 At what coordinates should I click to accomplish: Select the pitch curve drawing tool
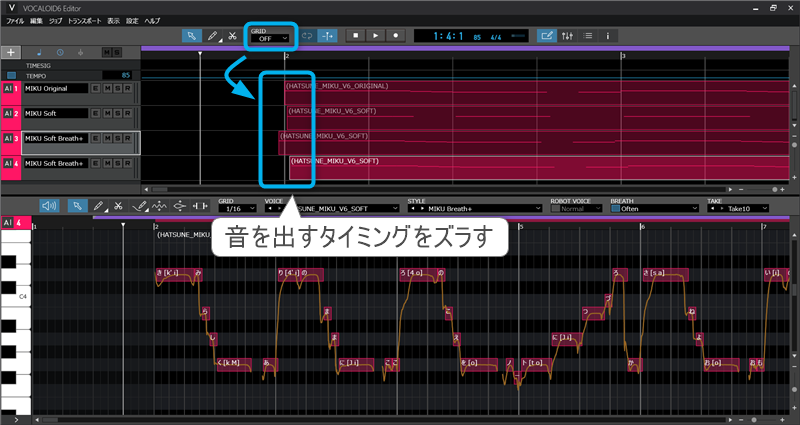(139, 206)
